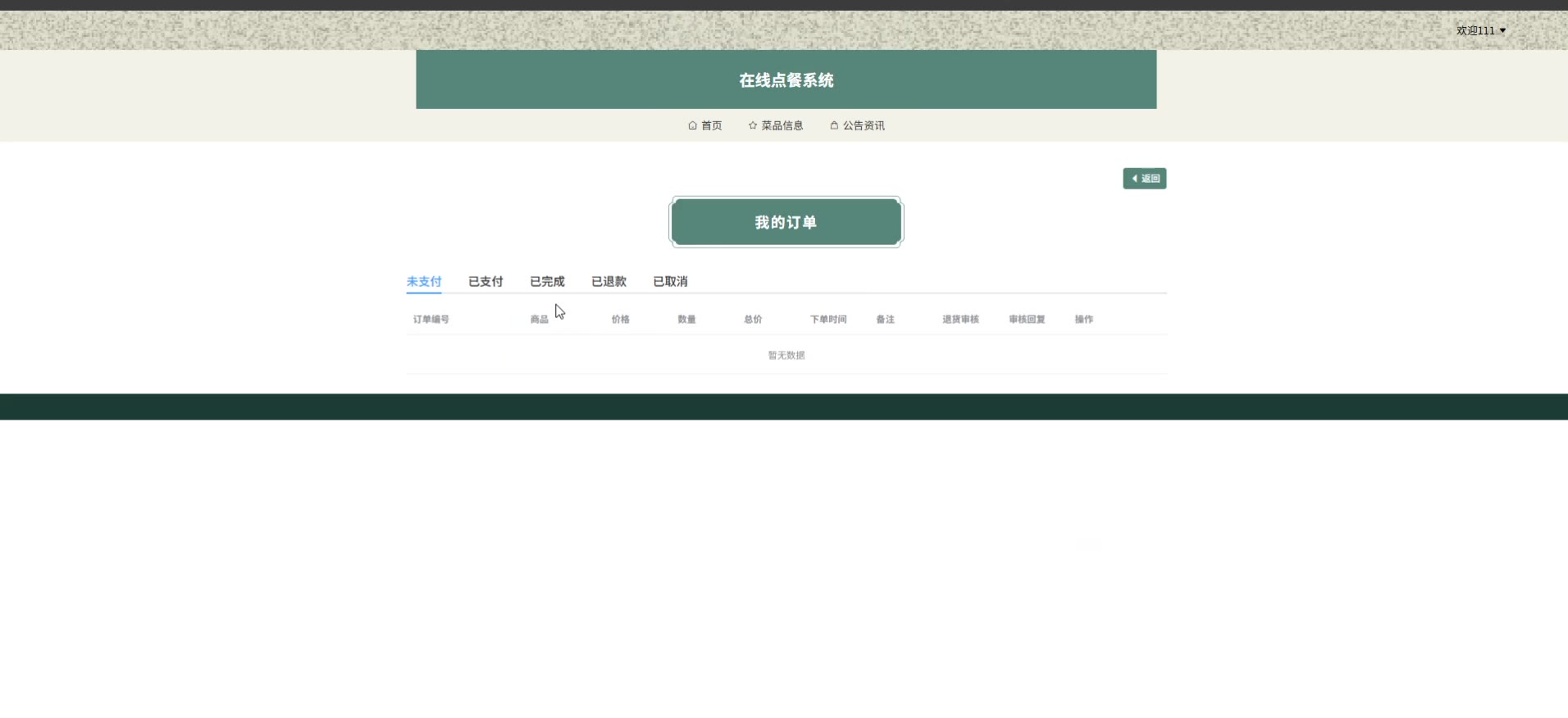Switch to the 已完成 completed tab

click(547, 281)
